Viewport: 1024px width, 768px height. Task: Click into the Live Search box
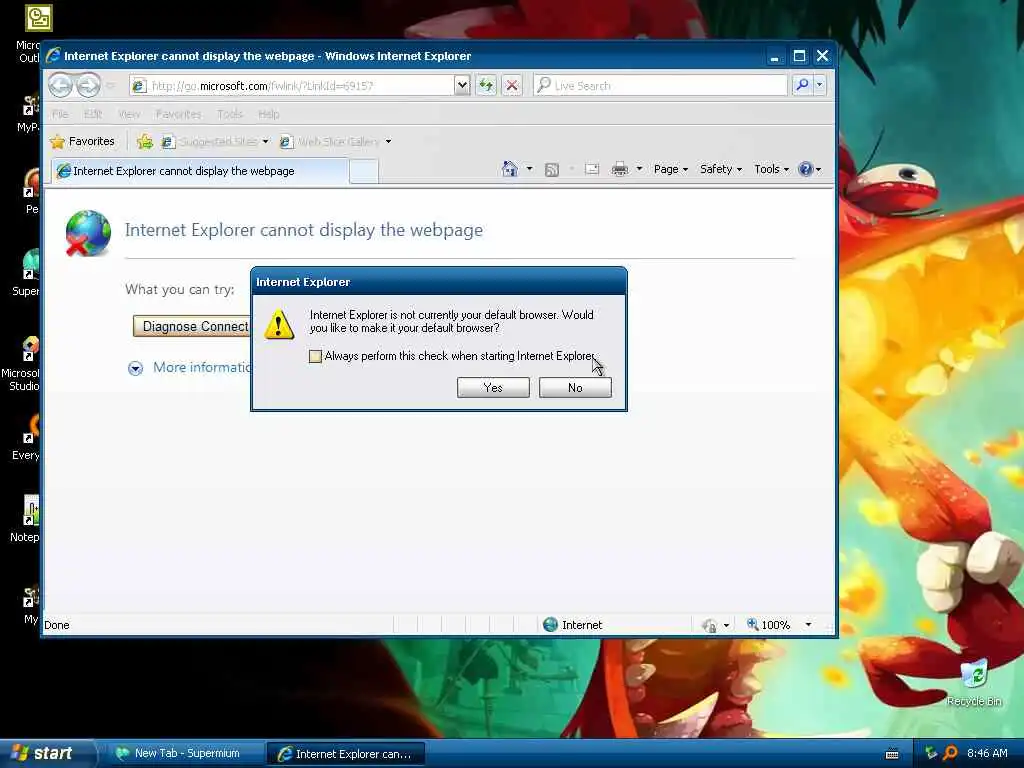(660, 86)
